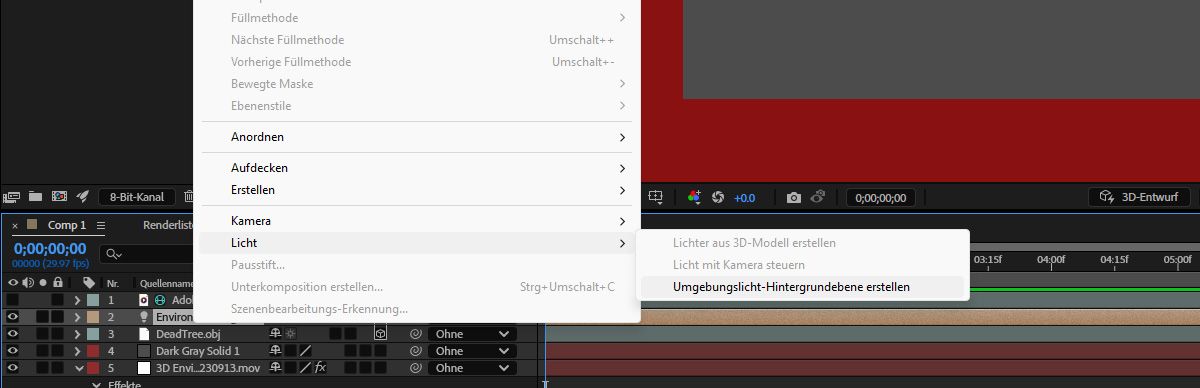The height and width of the screenshot is (388, 1200).
Task: Hide DeadTree.obj layer with eye toggle
Action: (x=13, y=334)
